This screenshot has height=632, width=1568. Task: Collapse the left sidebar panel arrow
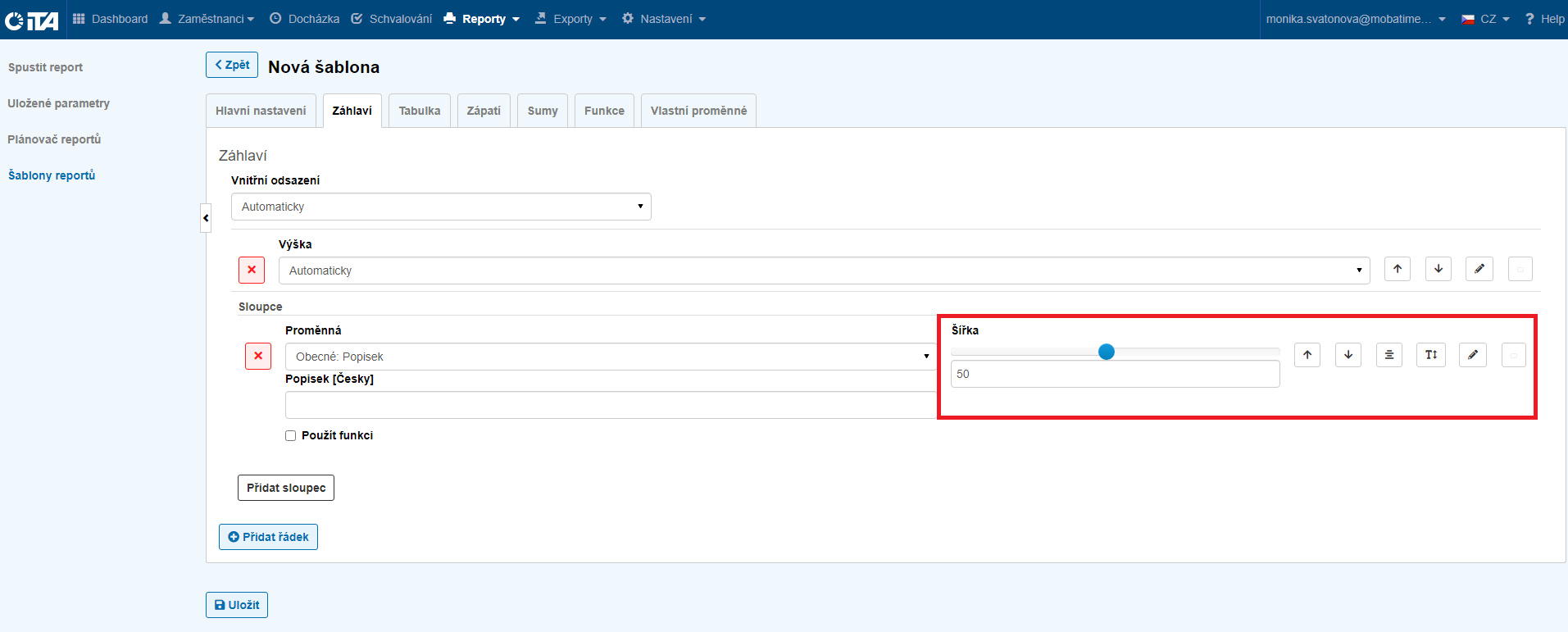(x=206, y=218)
